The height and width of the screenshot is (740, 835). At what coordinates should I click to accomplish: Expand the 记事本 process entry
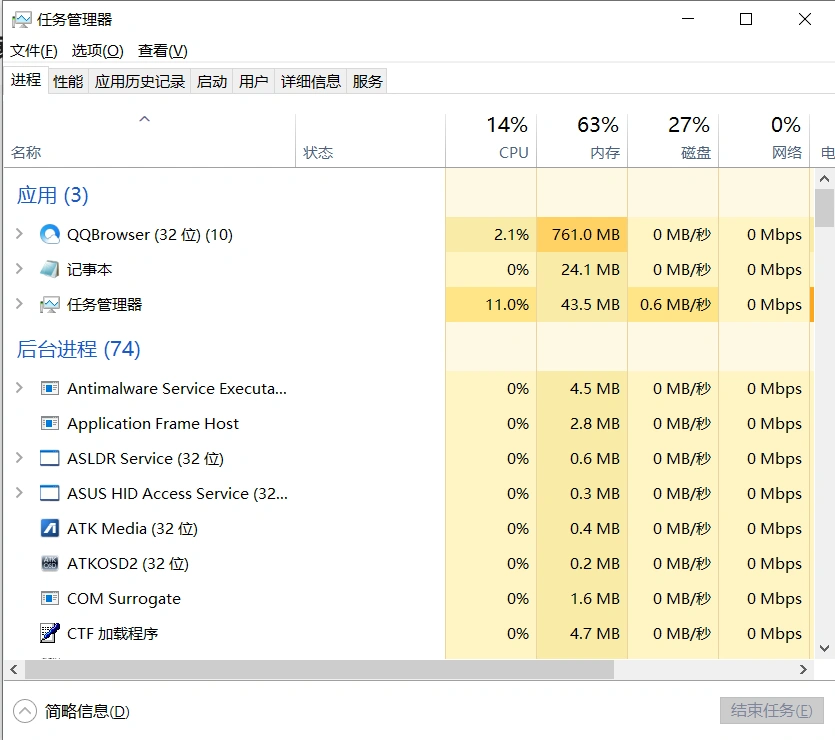20,269
